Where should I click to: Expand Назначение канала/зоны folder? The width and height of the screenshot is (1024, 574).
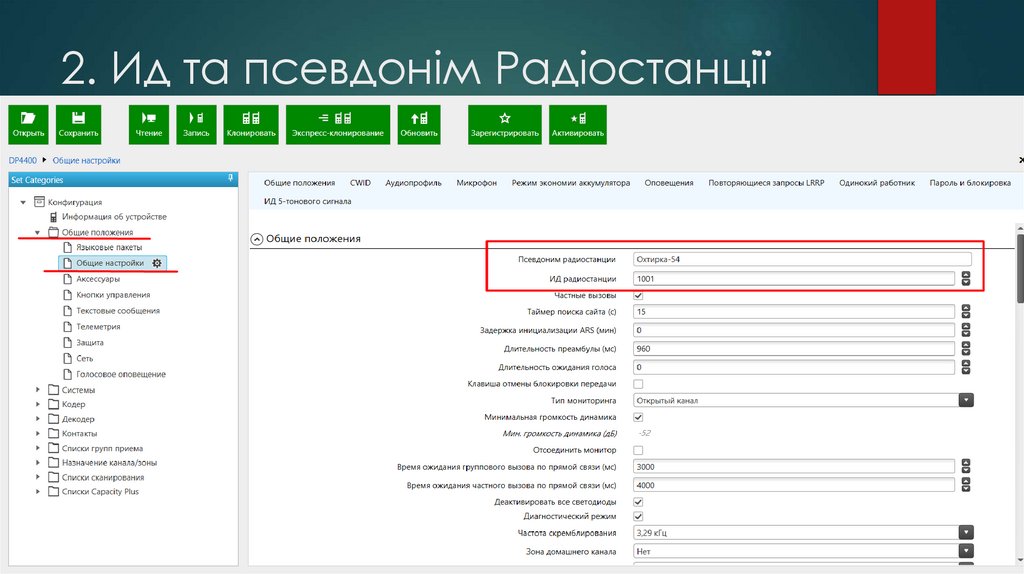(x=37, y=462)
